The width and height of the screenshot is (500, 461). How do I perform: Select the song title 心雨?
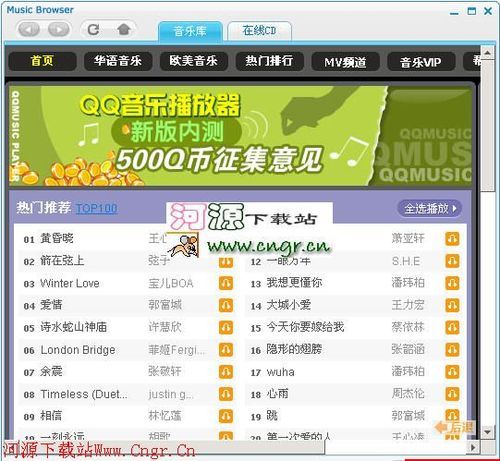pyautogui.click(x=277, y=394)
